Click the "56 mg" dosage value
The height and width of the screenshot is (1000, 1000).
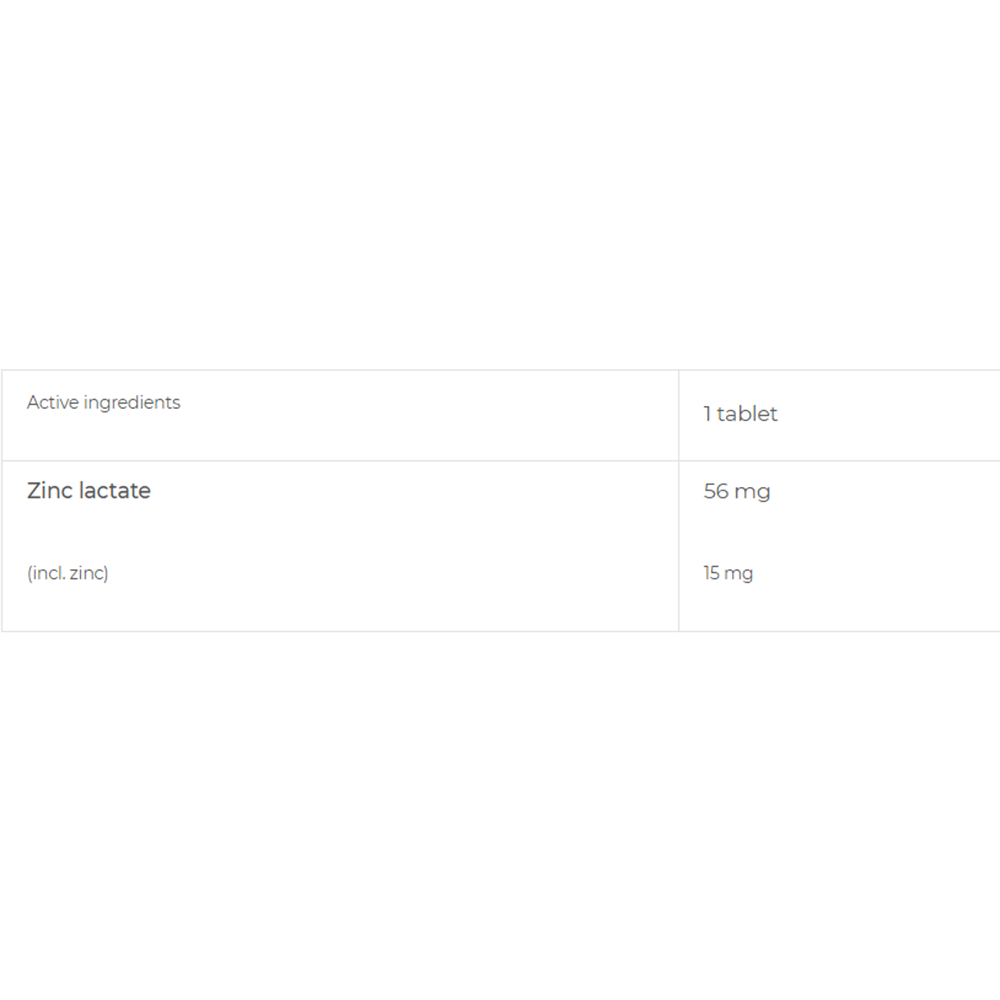pyautogui.click(x=737, y=492)
